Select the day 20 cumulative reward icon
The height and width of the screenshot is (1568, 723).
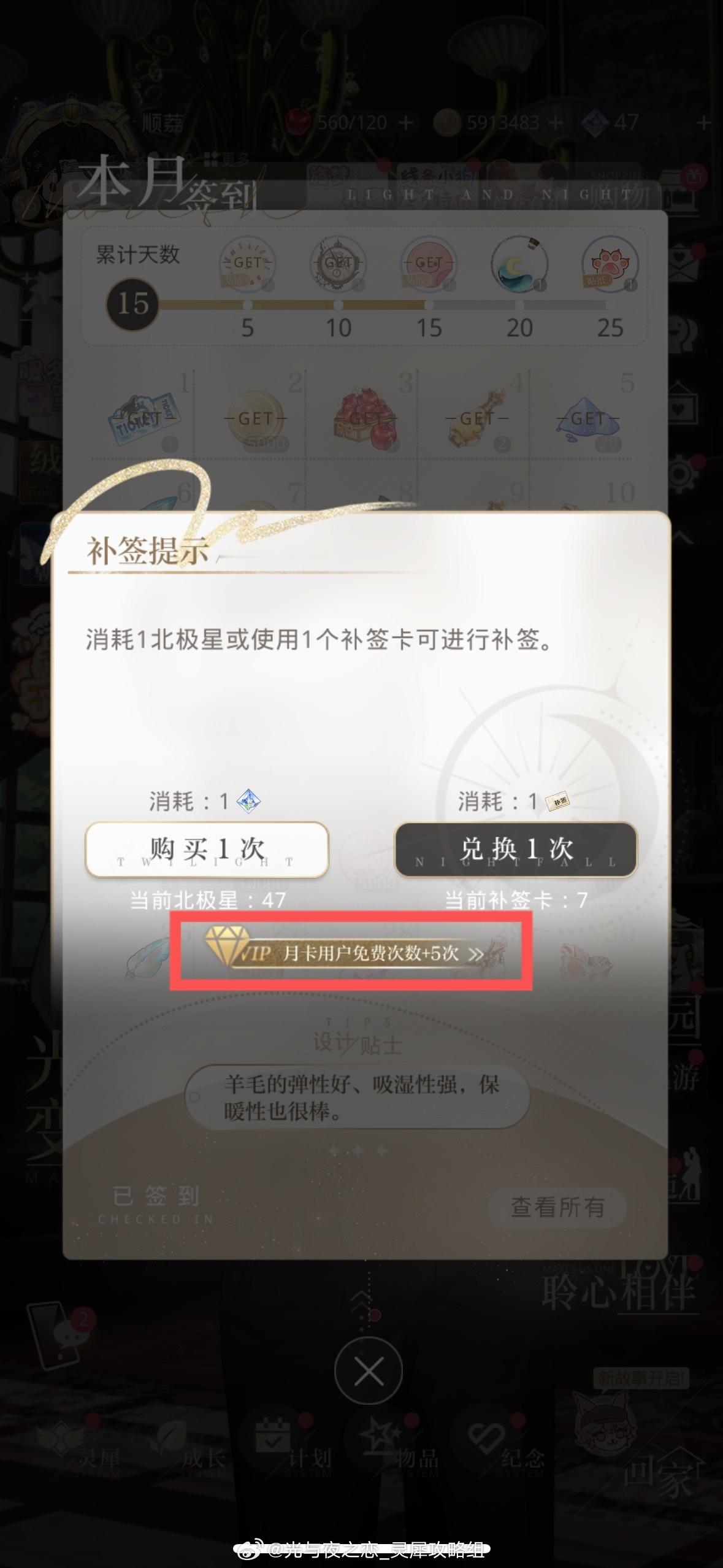(519, 264)
